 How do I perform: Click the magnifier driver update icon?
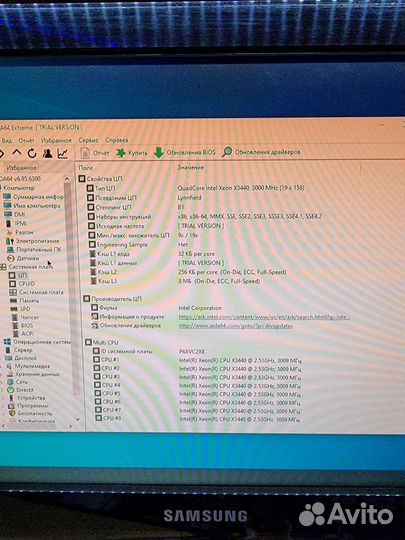point(227,152)
